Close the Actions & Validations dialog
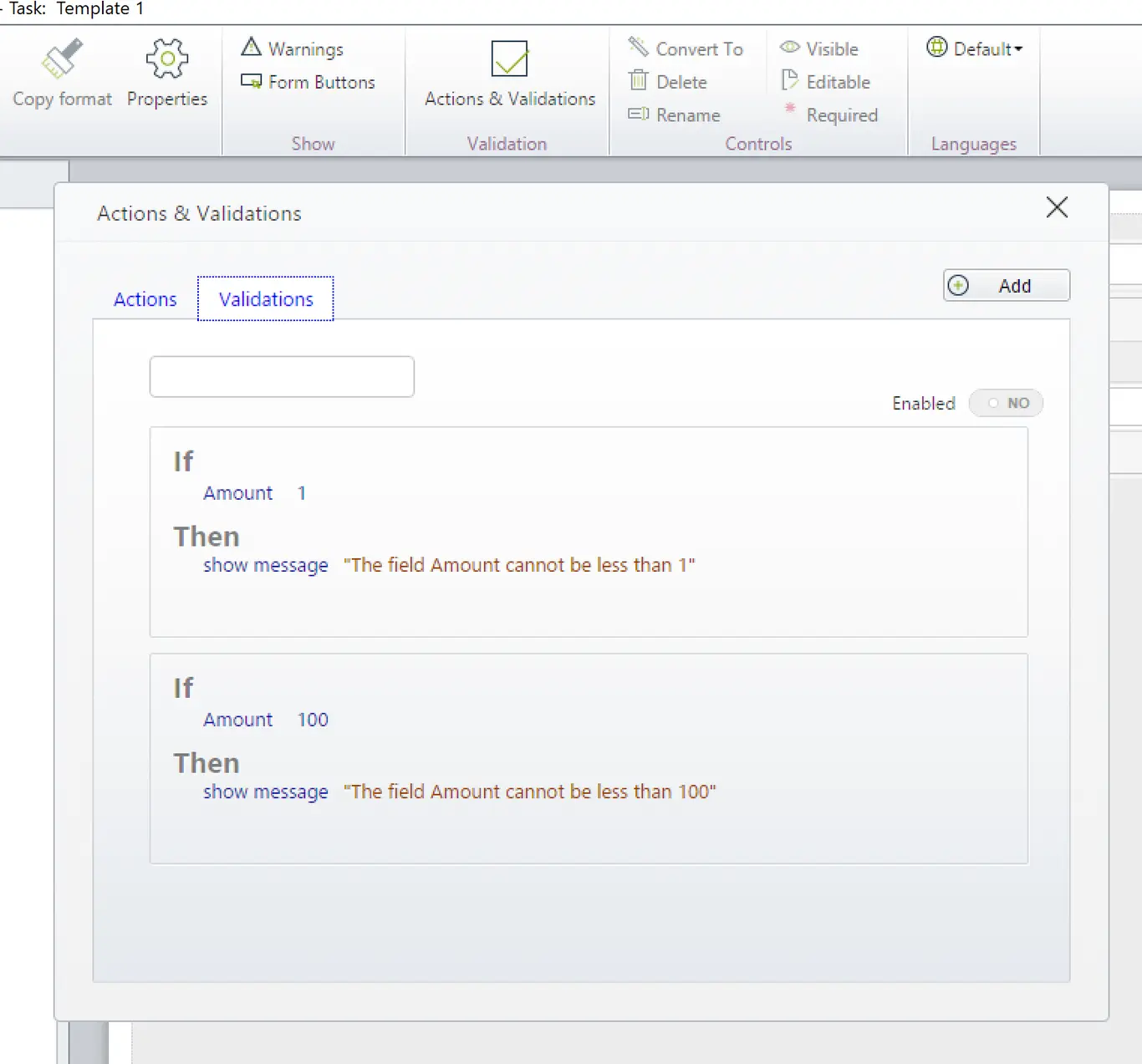1142x1064 pixels. (x=1057, y=207)
